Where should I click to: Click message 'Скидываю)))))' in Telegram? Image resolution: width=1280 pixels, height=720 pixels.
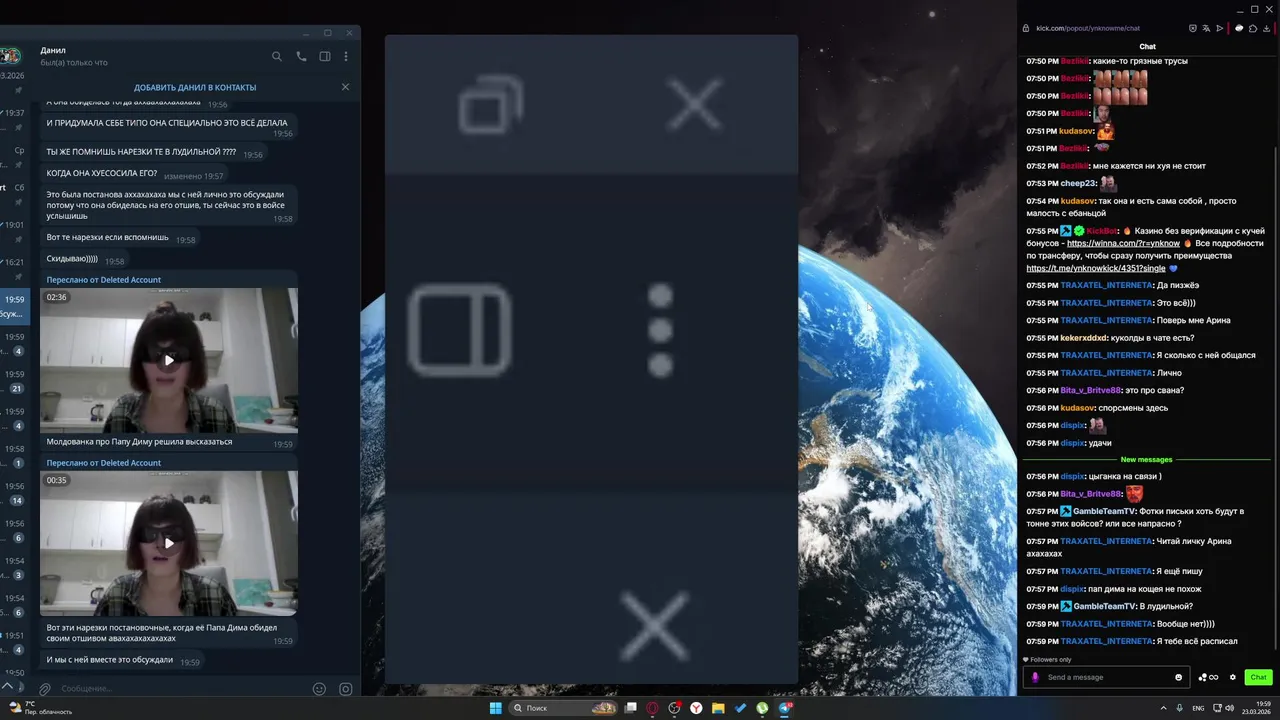[72, 260]
